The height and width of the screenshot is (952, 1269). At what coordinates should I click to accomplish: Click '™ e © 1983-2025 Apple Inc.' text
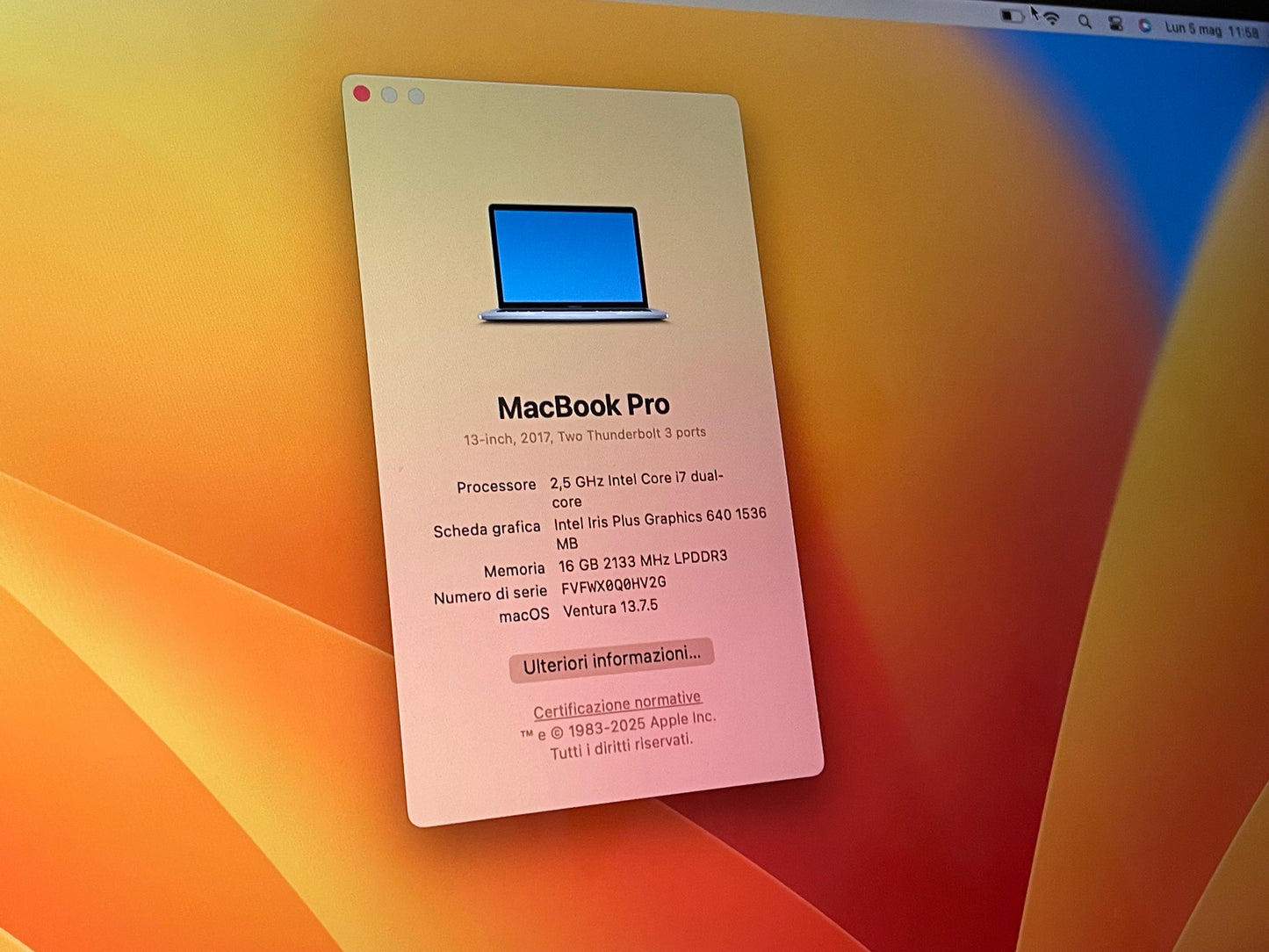pos(618,727)
